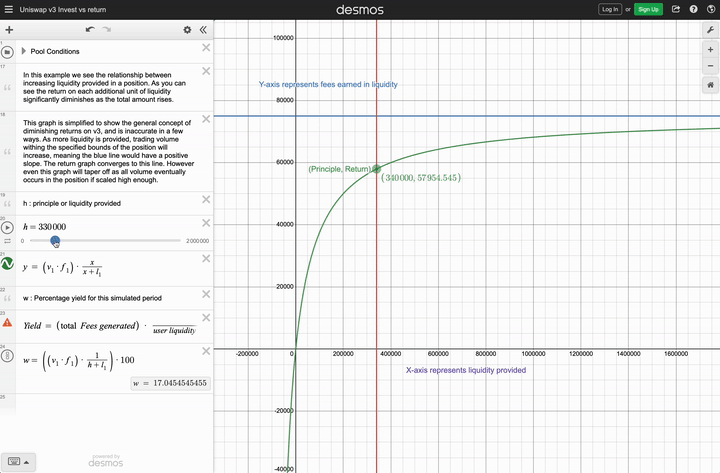Screen dimensions: 720x473
Task: Delete the w = expression
Action: (206, 351)
